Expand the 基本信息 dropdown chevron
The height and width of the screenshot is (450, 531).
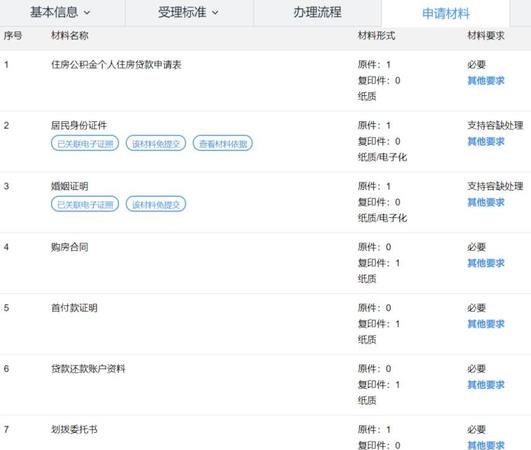(x=87, y=13)
